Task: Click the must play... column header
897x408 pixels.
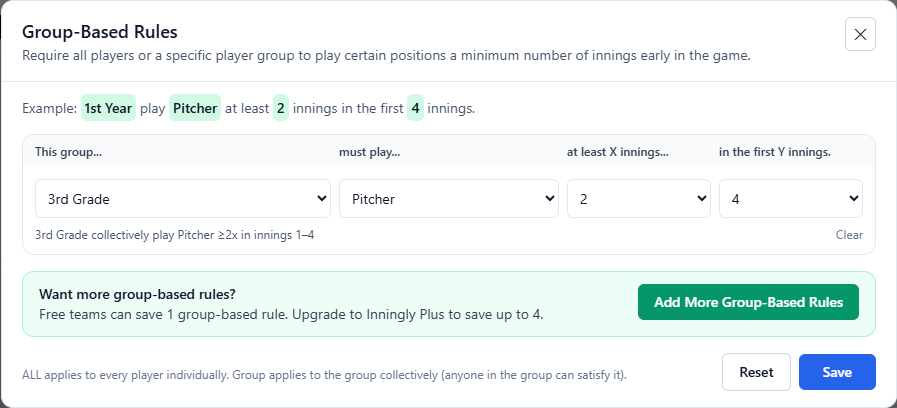Action: click(x=368, y=152)
